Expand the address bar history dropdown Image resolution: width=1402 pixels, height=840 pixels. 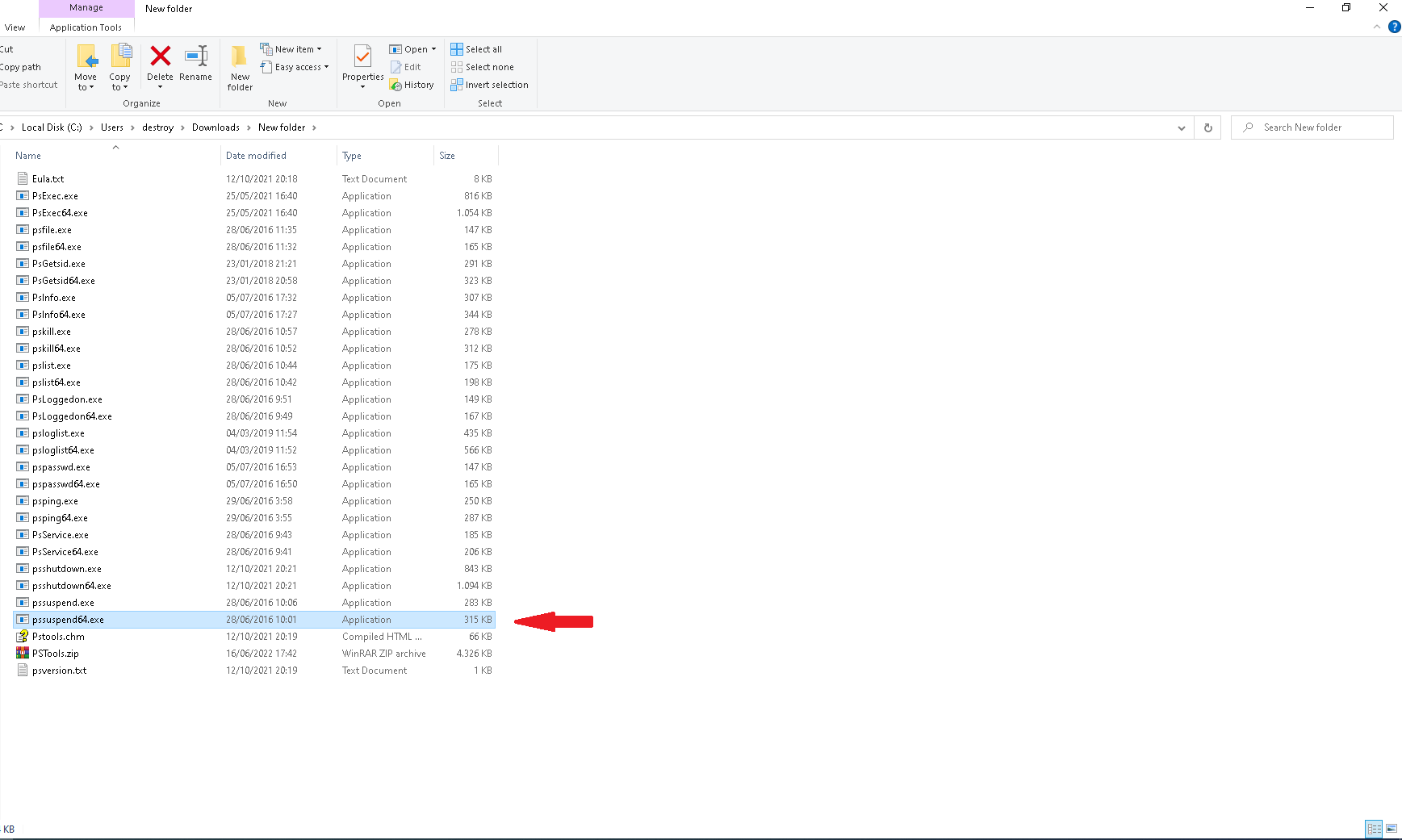tap(1182, 127)
